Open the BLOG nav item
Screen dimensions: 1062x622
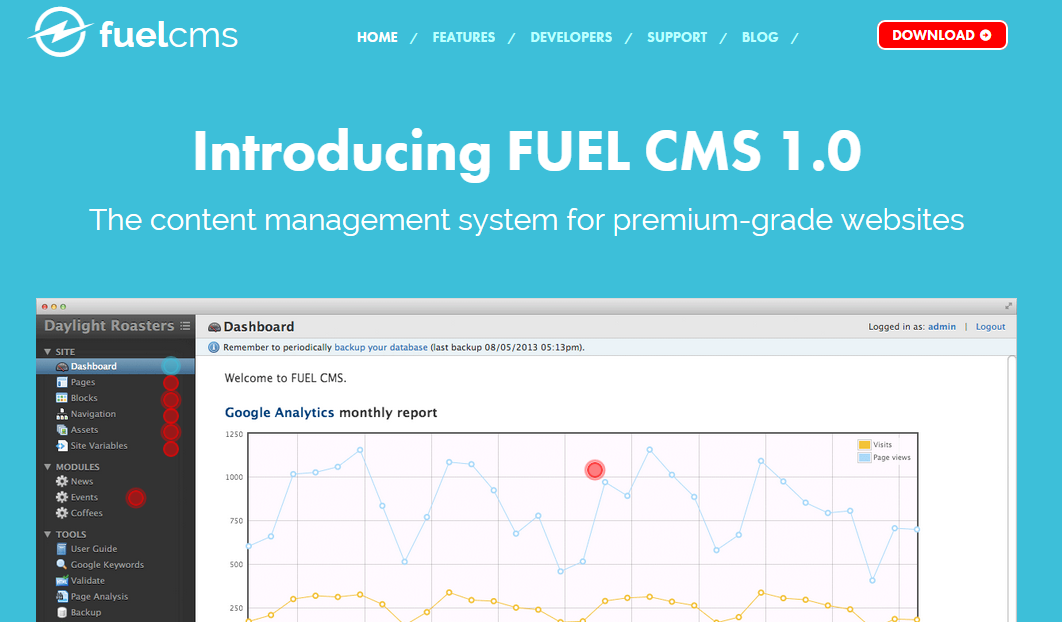[x=760, y=37]
